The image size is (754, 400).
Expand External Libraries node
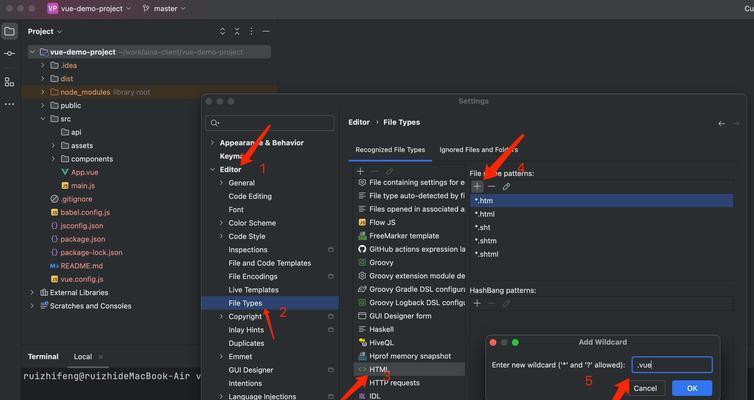click(x=32, y=292)
